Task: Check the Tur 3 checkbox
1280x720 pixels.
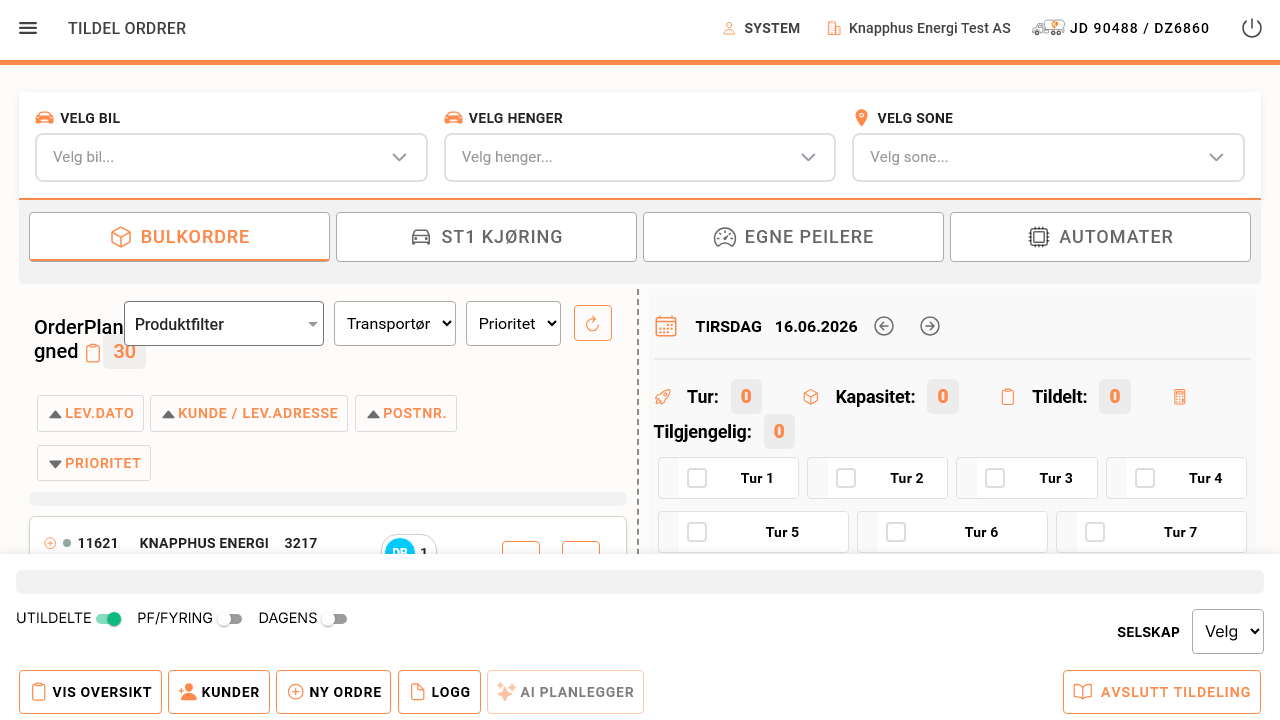Action: 995,478
